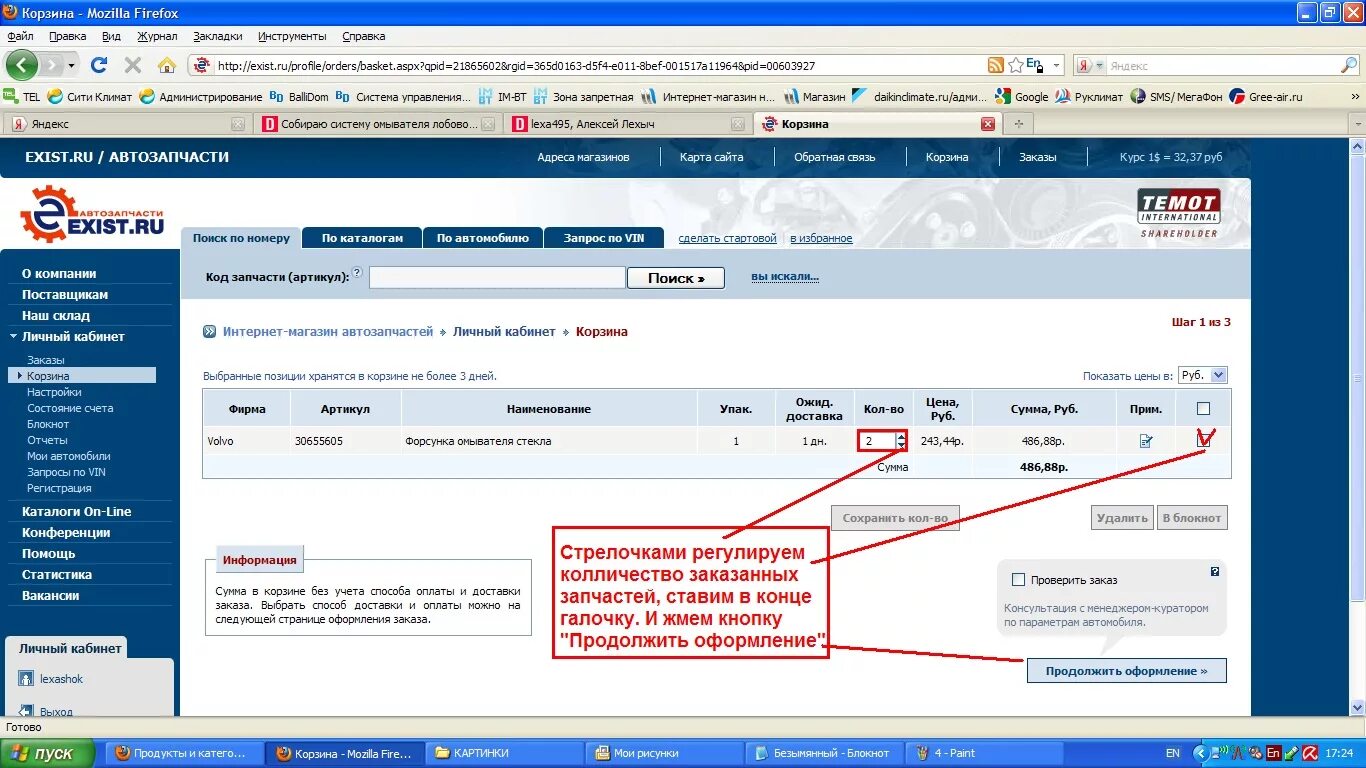Viewport: 1366px width, 768px height.
Task: Open the back-history dropdown arrow
Action: pyautogui.click(x=69, y=66)
